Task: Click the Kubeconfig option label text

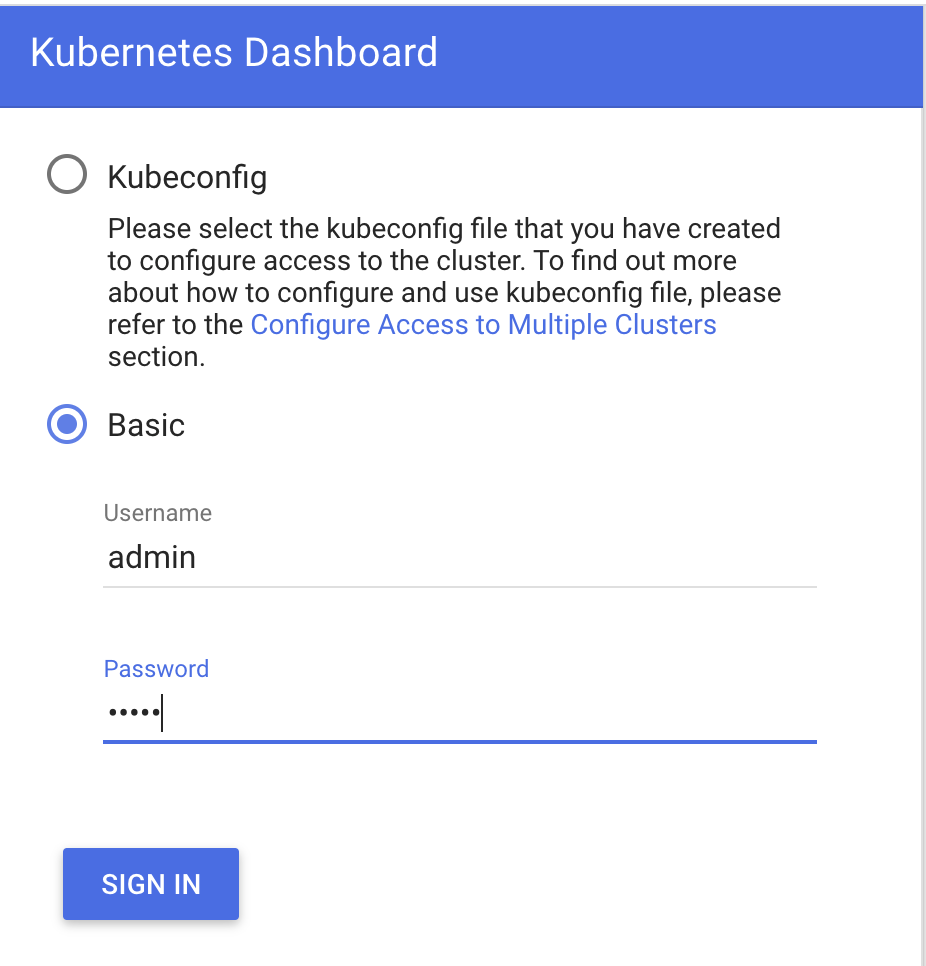Action: [187, 177]
